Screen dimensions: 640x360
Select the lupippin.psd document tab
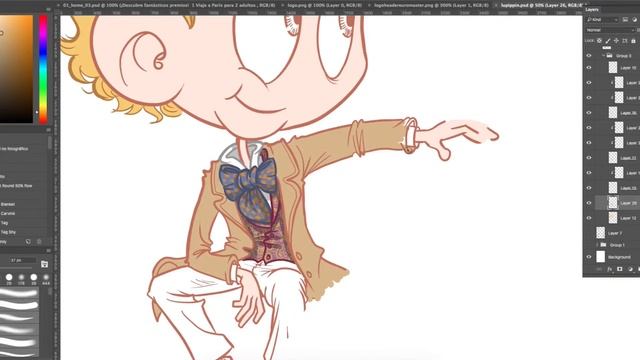tap(542, 5)
